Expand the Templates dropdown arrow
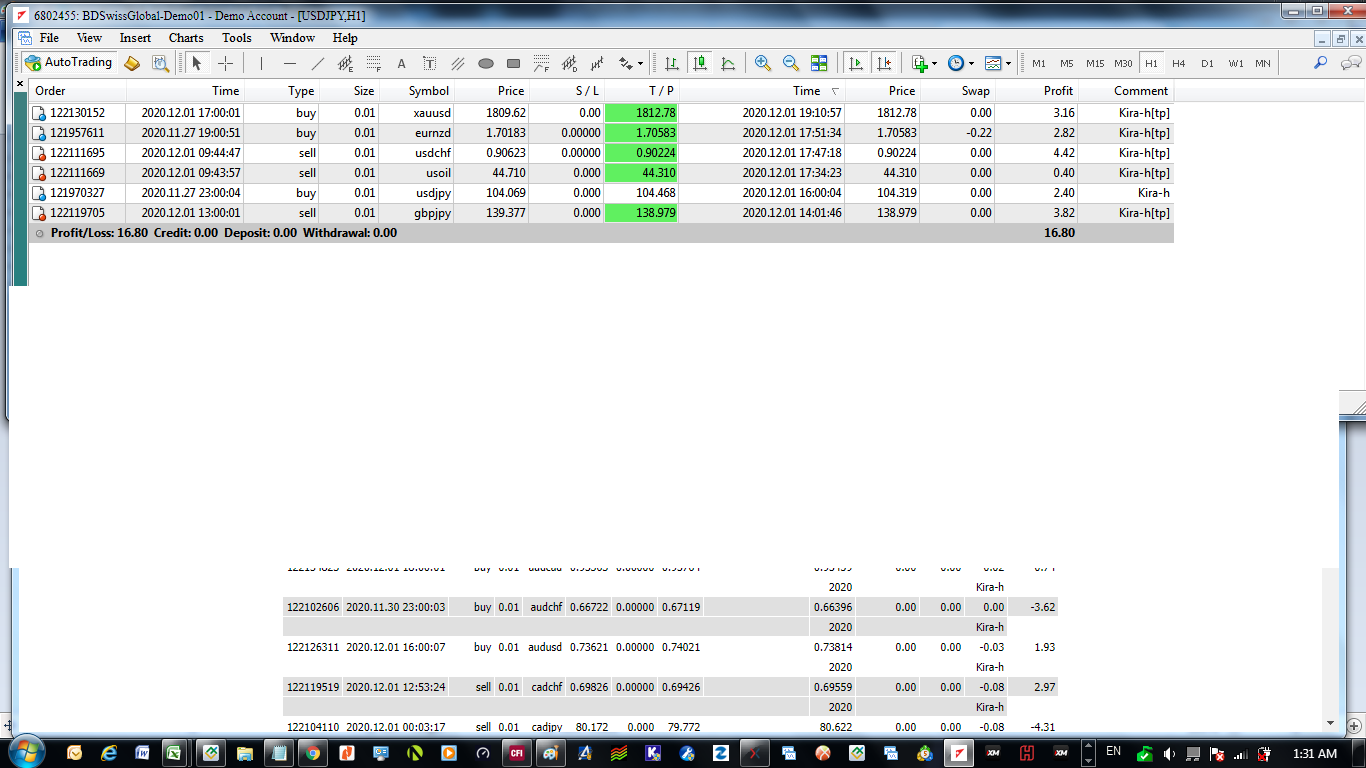 coord(1008,63)
